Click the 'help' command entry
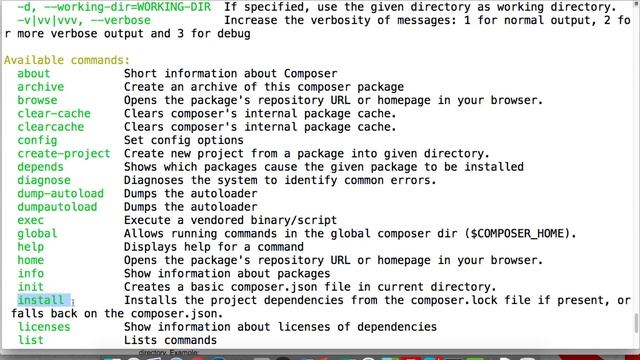 31,247
